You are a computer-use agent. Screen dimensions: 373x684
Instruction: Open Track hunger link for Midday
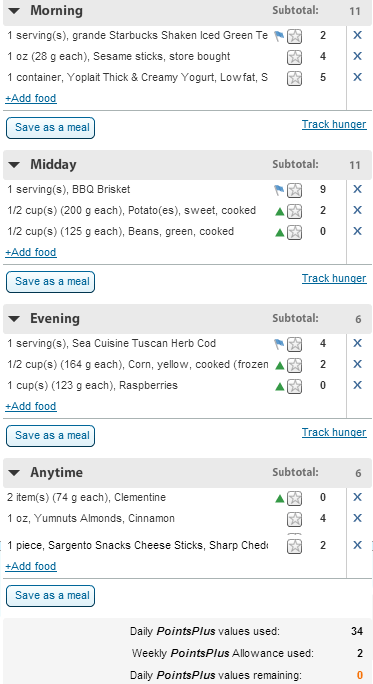[x=334, y=278]
